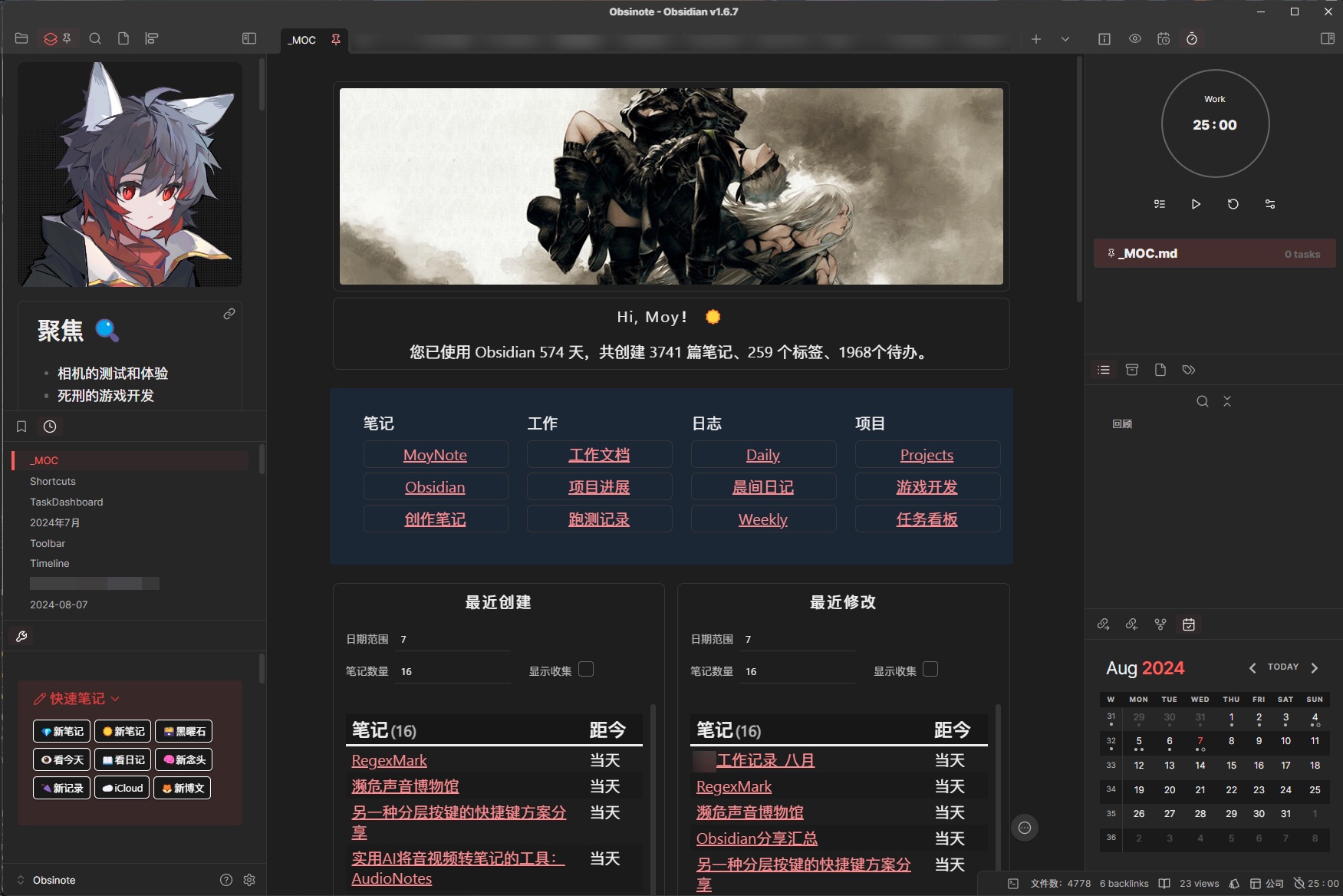The width and height of the screenshot is (1343, 896).
Task: Open calendar tab icon in lower right panel
Action: (x=1189, y=624)
